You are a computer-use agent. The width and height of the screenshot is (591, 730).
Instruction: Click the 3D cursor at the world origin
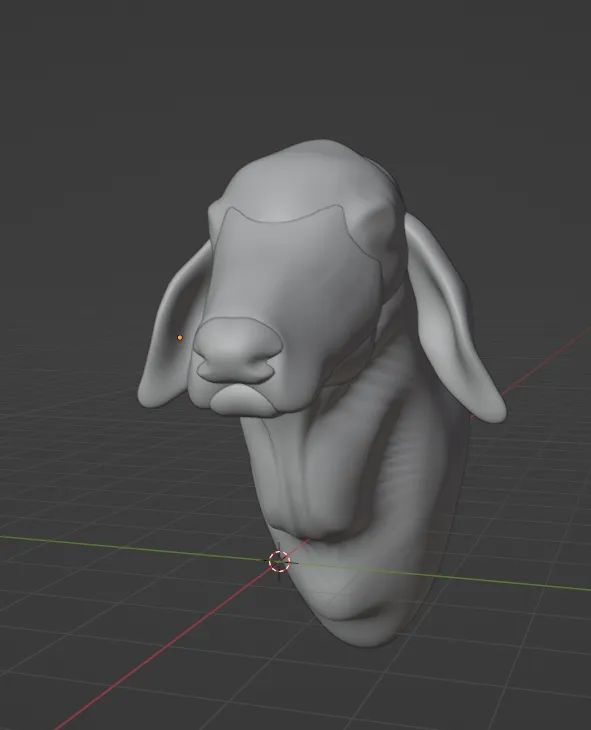pyautogui.click(x=279, y=561)
